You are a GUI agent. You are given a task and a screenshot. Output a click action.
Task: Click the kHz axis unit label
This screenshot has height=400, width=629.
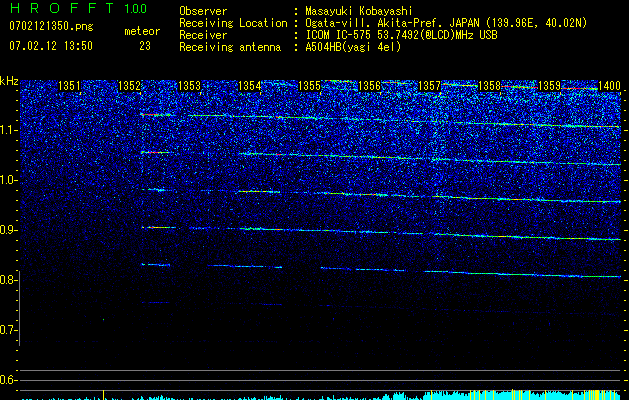9,81
